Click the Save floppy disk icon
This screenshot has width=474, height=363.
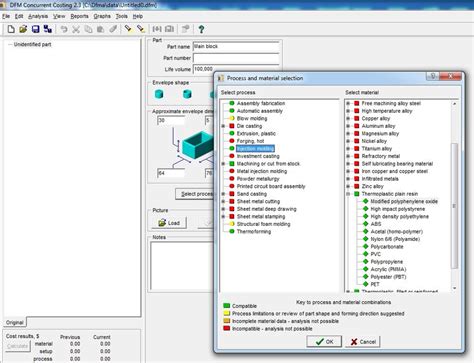[x=35, y=29]
